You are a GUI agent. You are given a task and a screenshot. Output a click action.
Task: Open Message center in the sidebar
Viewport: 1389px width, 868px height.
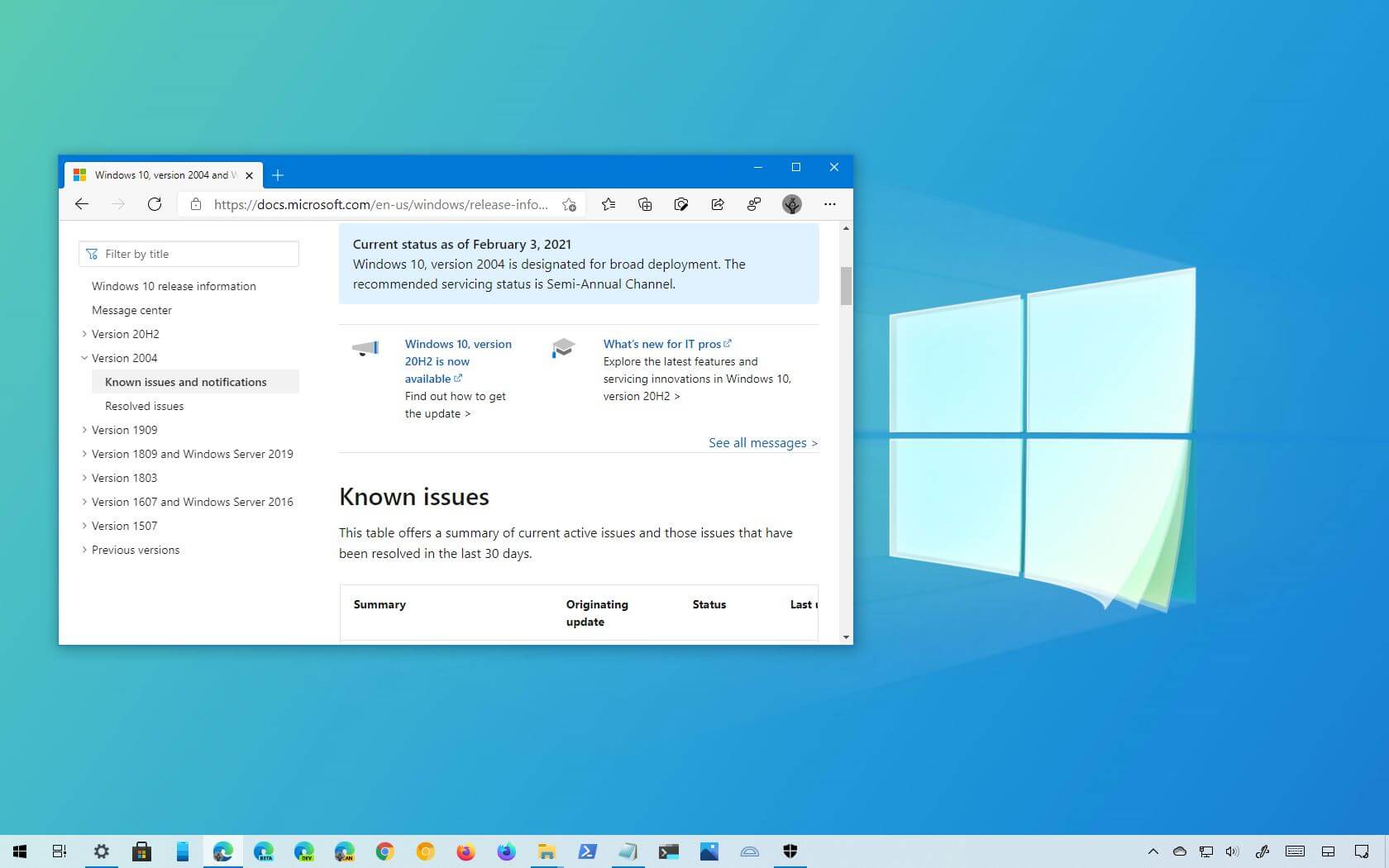[131, 310]
